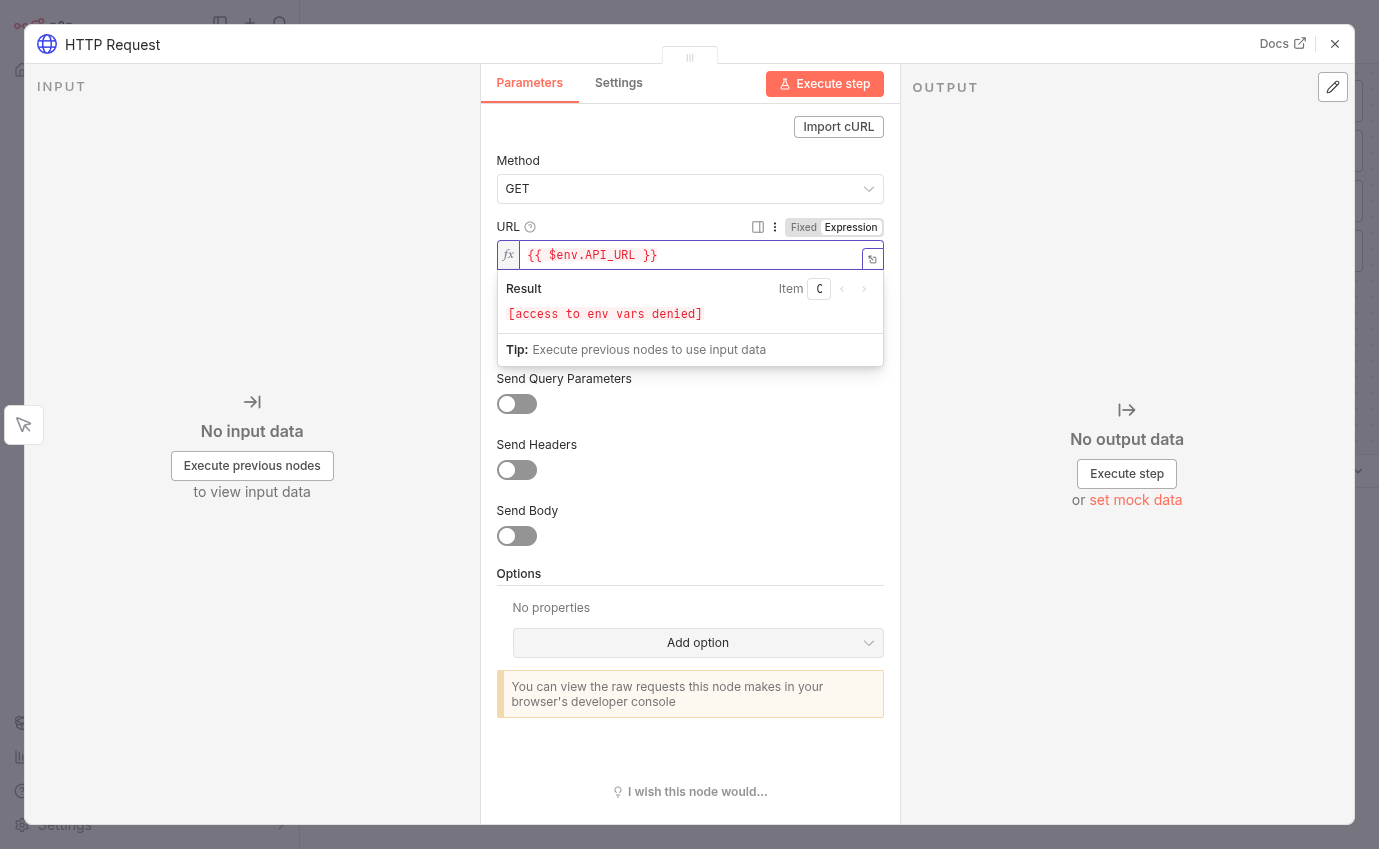Screen dimensions: 1379x849
Task: Switch URL field to Fixed mode
Action: click(803, 227)
